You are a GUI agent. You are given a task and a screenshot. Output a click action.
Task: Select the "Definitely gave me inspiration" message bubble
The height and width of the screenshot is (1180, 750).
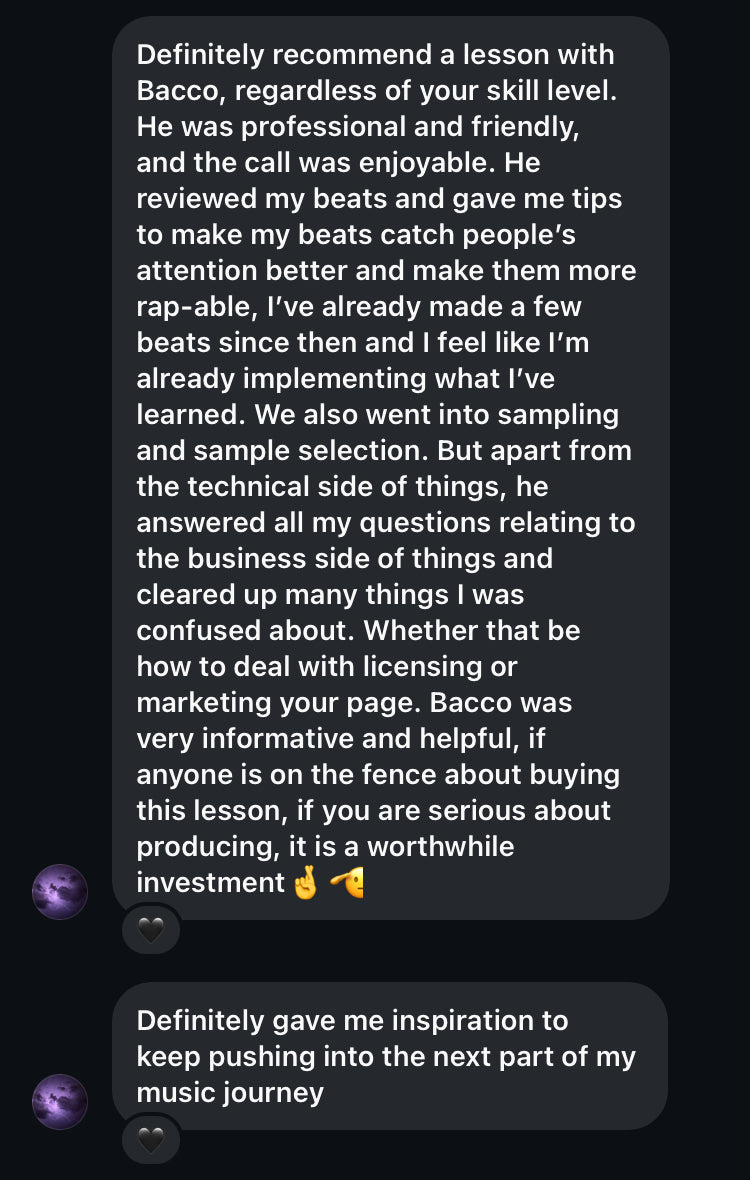point(390,1056)
